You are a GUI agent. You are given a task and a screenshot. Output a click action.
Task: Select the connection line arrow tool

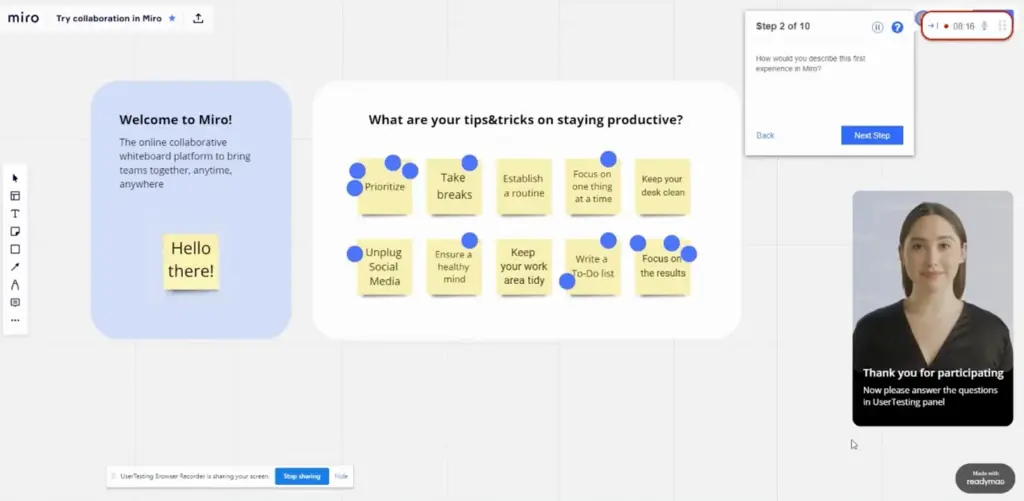click(x=15, y=267)
